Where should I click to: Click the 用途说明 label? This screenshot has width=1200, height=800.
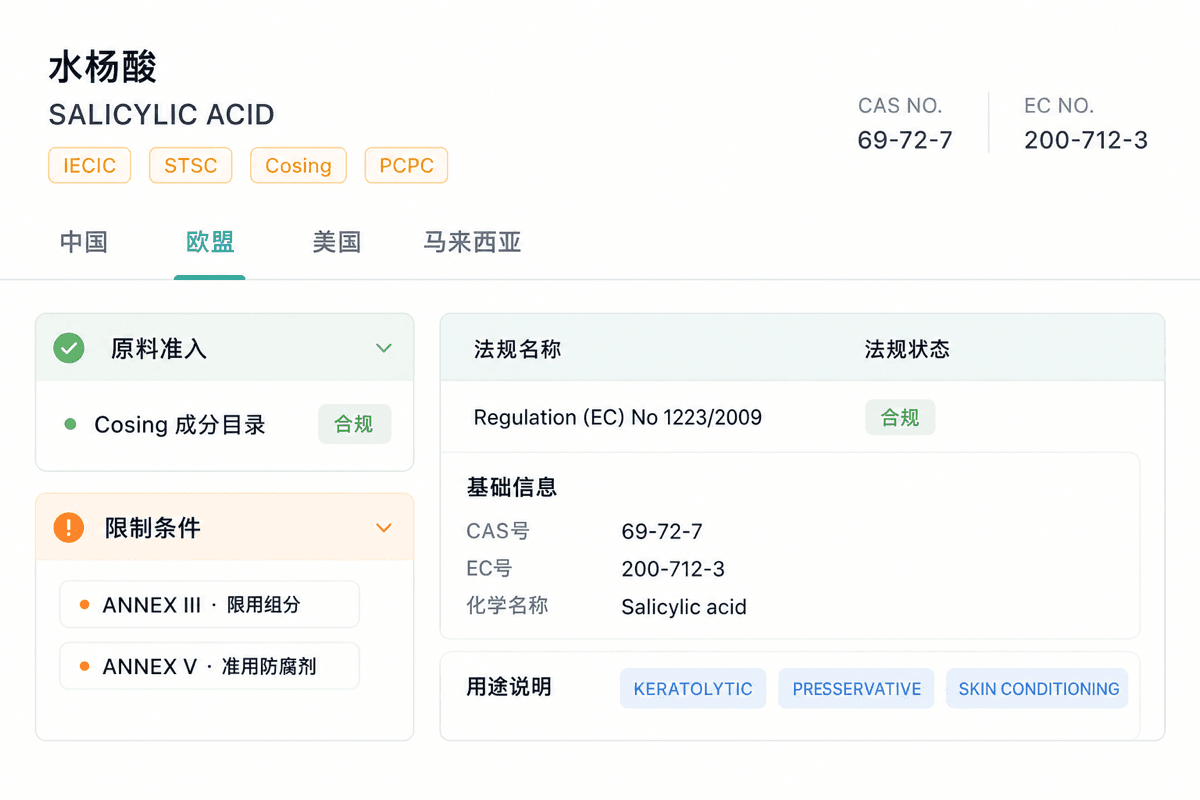click(x=509, y=687)
